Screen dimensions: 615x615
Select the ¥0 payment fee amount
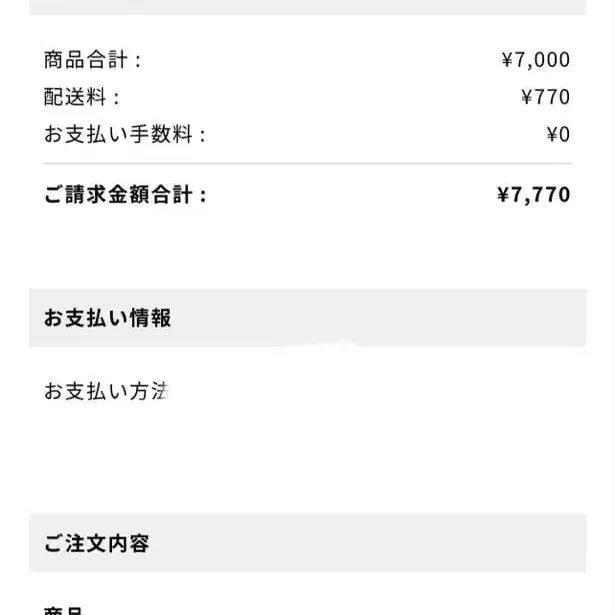[558, 134]
